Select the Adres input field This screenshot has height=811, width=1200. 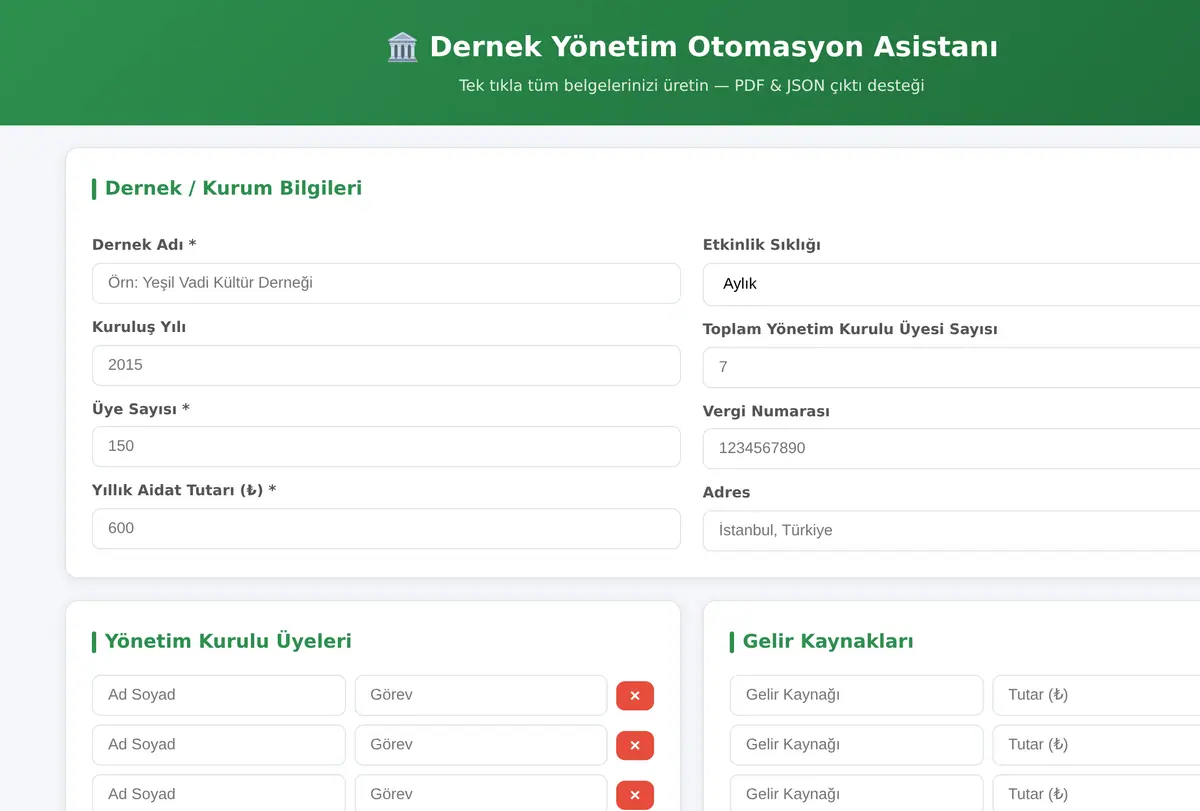(951, 530)
